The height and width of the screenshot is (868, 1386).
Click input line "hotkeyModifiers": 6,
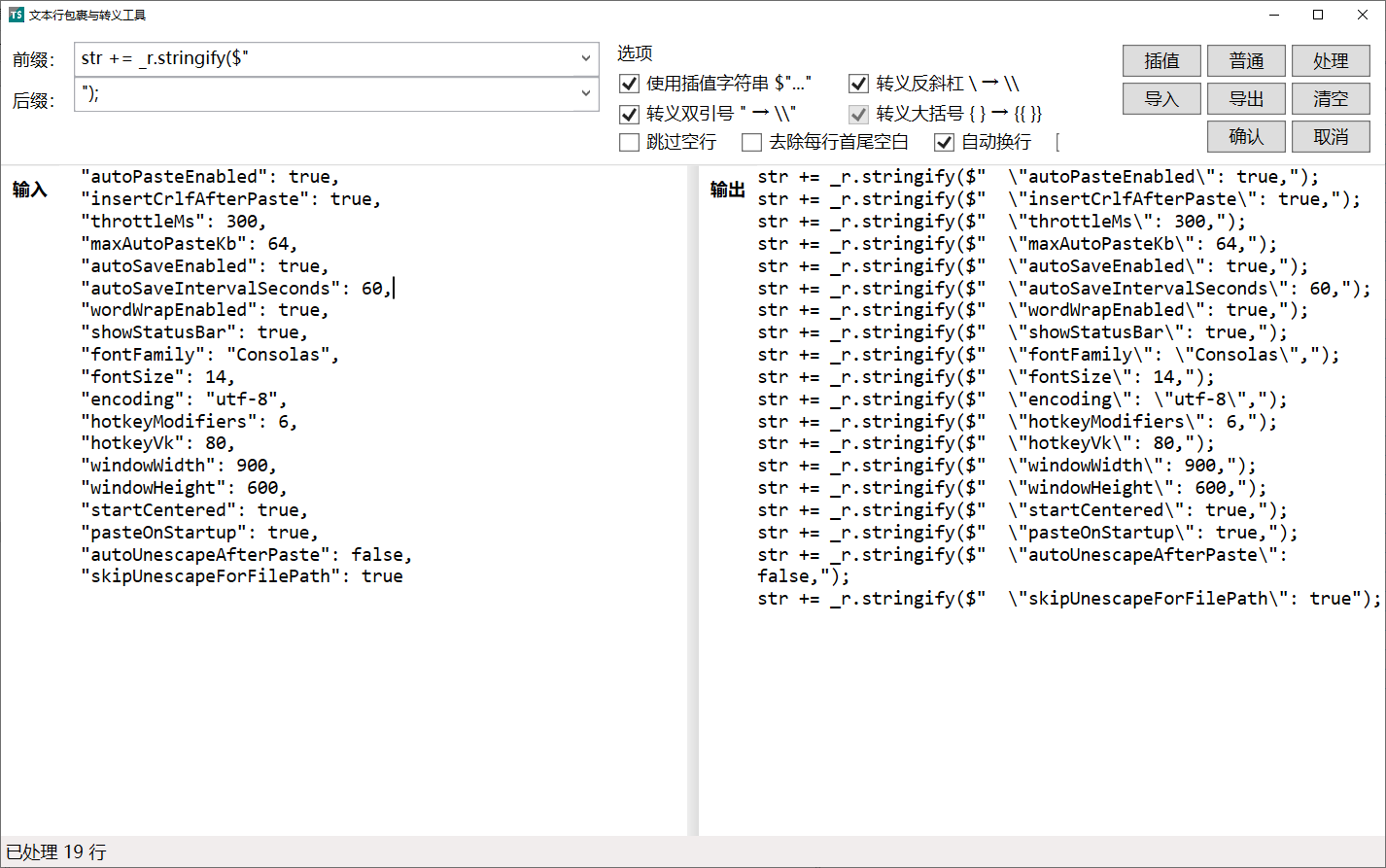coord(190,422)
